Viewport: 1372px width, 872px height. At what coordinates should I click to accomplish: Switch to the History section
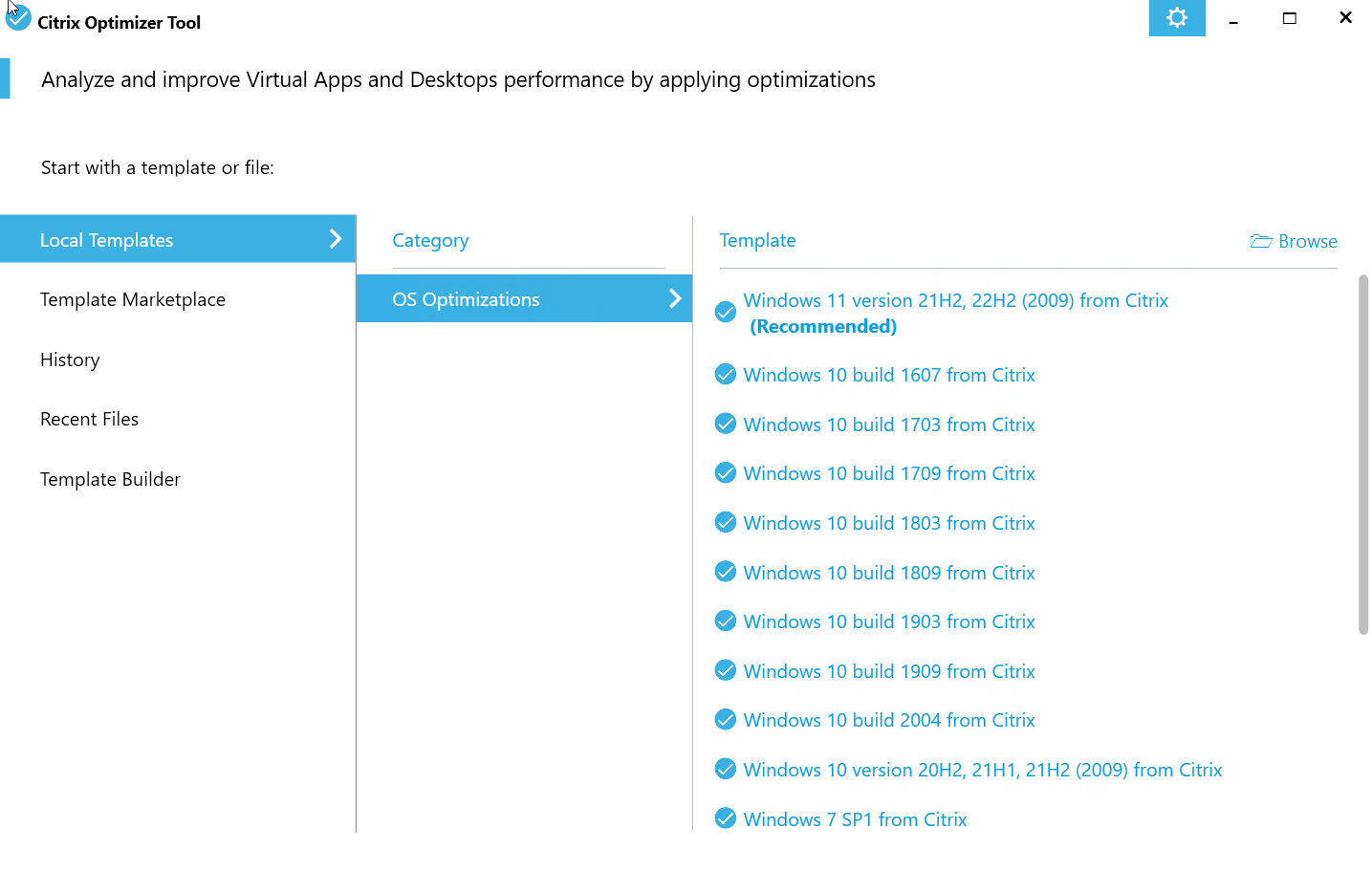click(70, 360)
